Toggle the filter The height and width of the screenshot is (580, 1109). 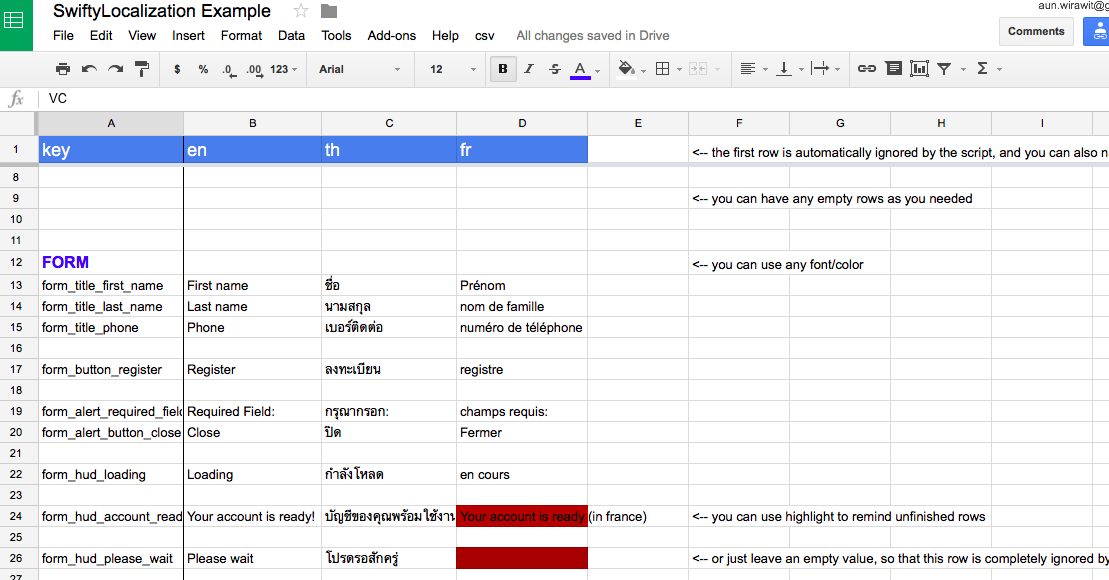[x=944, y=69]
